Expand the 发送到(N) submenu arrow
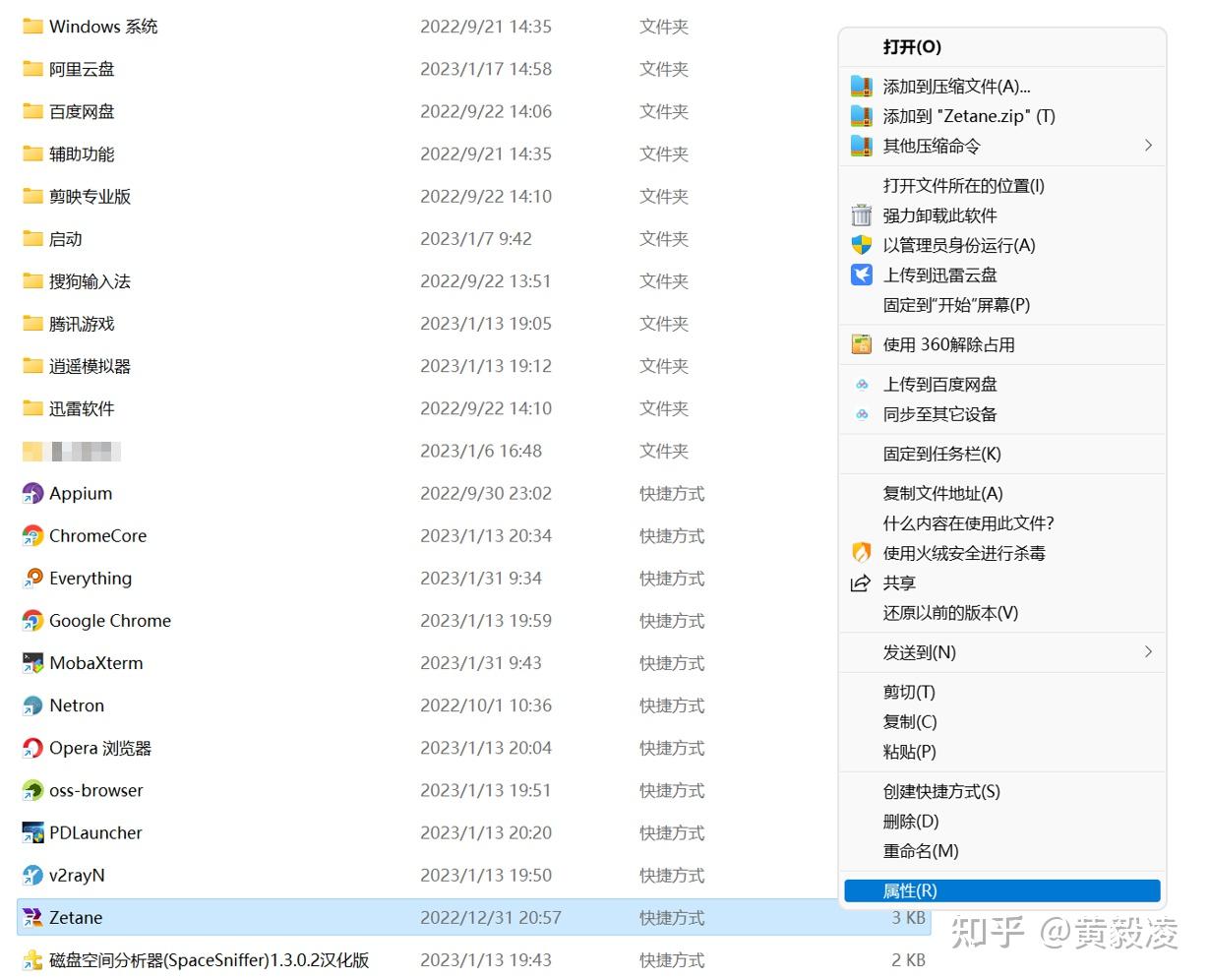The image size is (1209, 980). (x=1147, y=651)
